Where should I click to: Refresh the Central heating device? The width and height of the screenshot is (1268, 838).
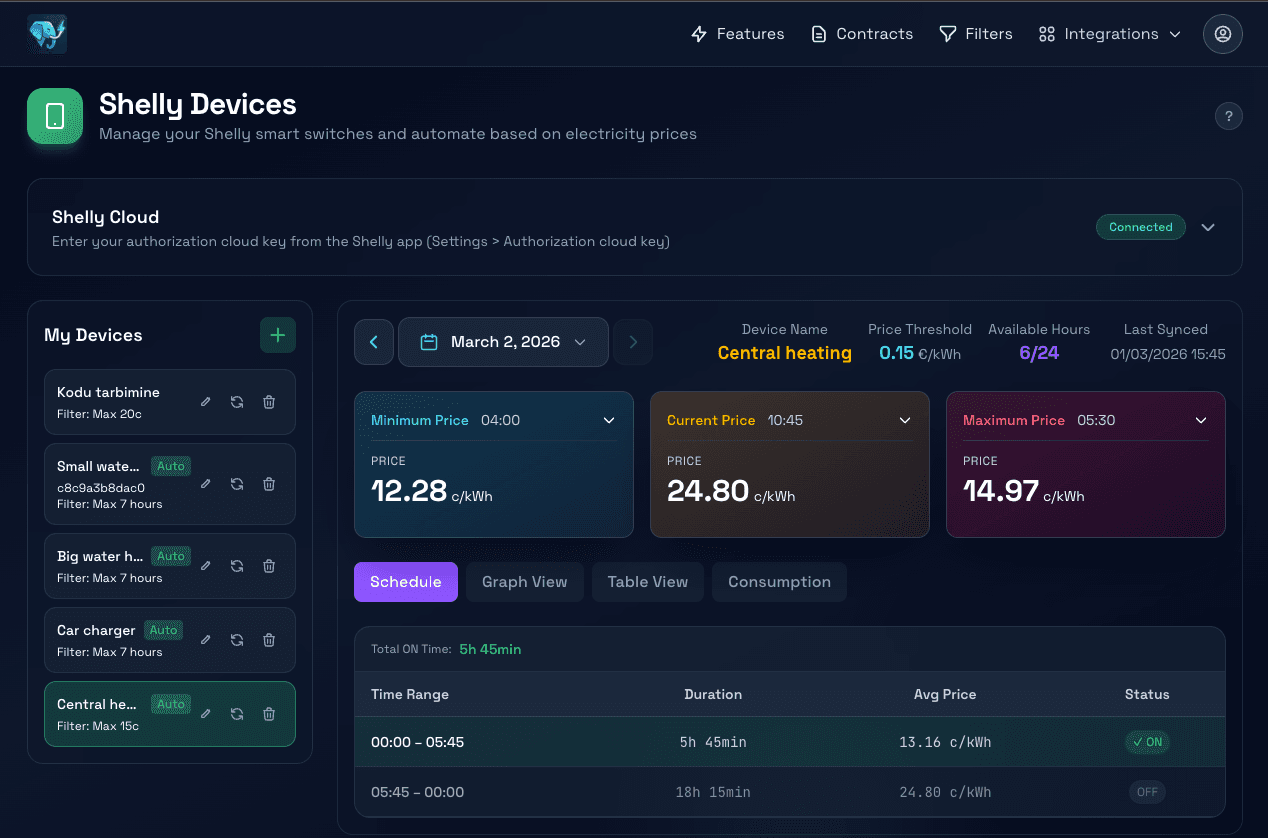[237, 714]
